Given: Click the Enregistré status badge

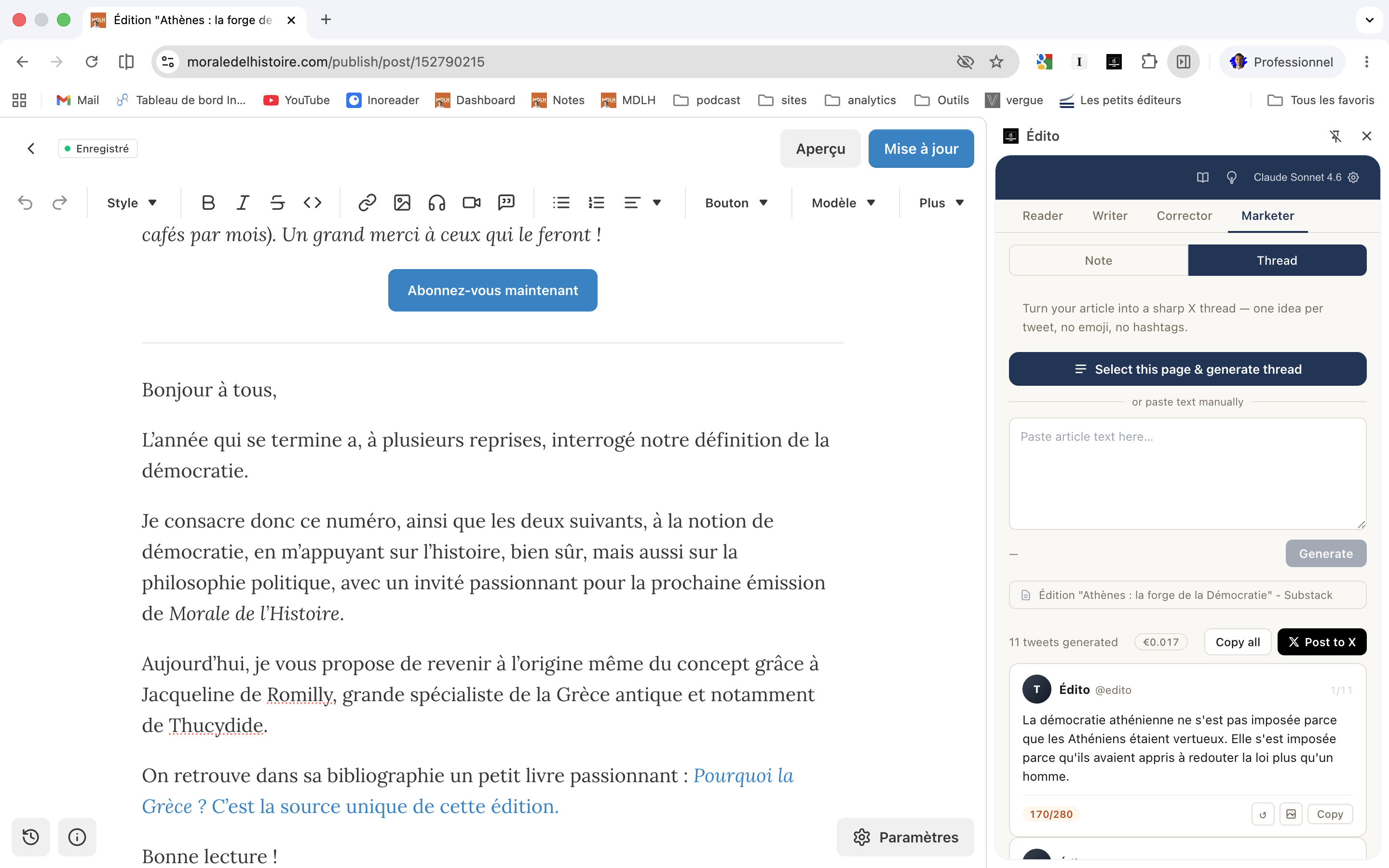Looking at the screenshot, I should (x=97, y=149).
